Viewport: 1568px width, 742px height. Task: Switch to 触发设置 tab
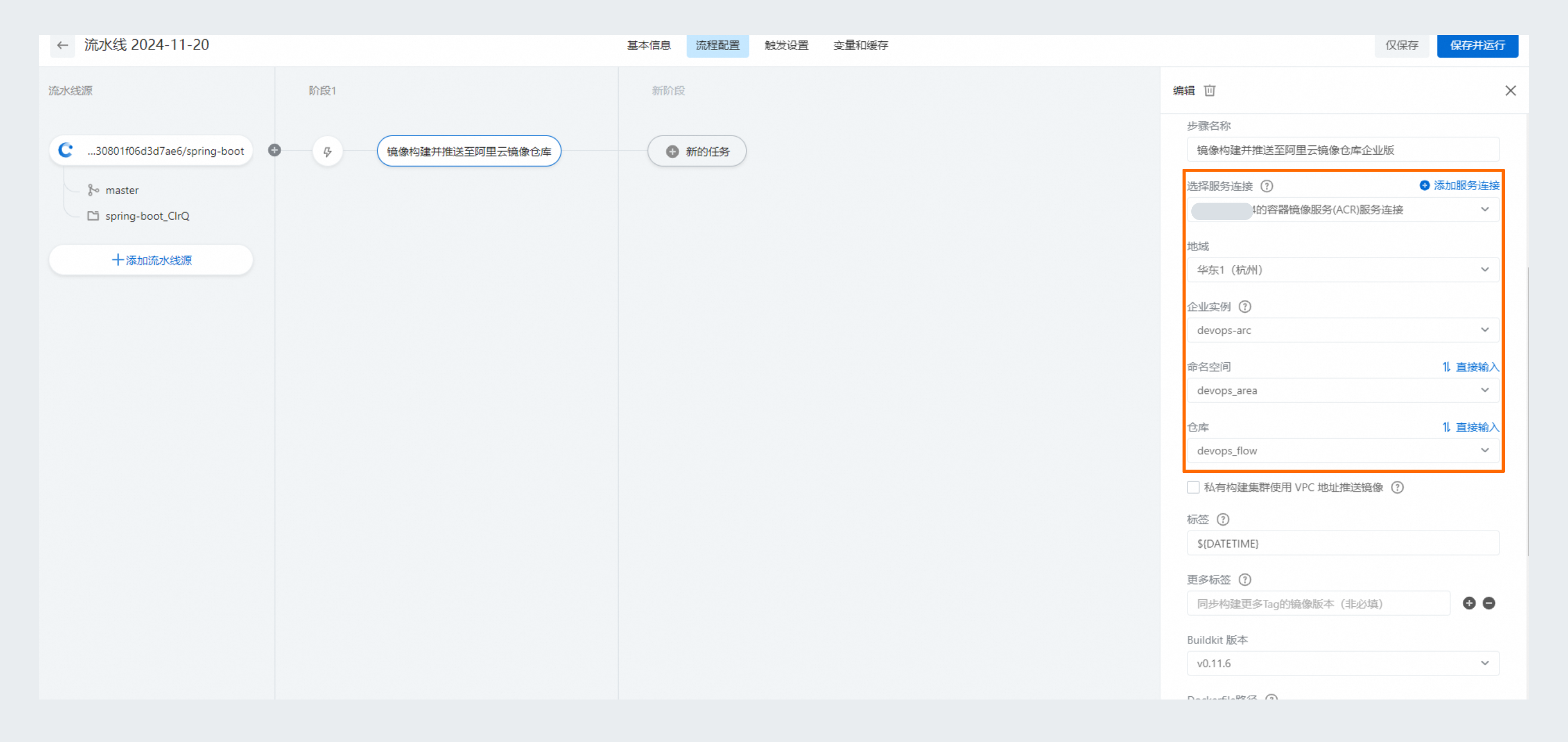pyautogui.click(x=786, y=45)
